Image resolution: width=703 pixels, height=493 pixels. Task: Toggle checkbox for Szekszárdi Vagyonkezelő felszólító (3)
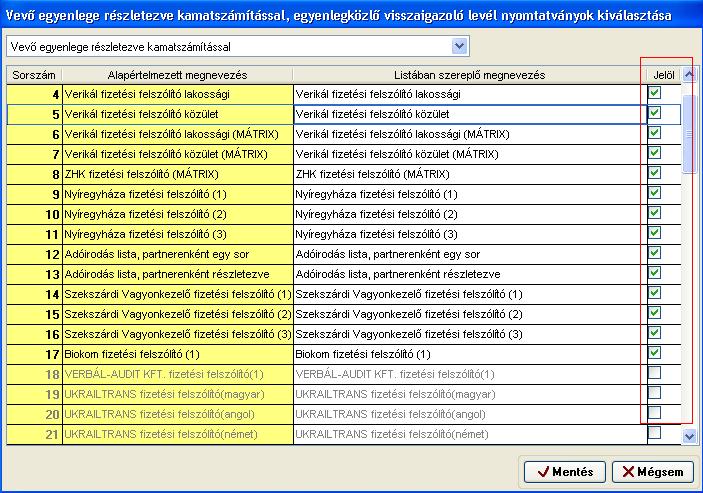tap(655, 333)
